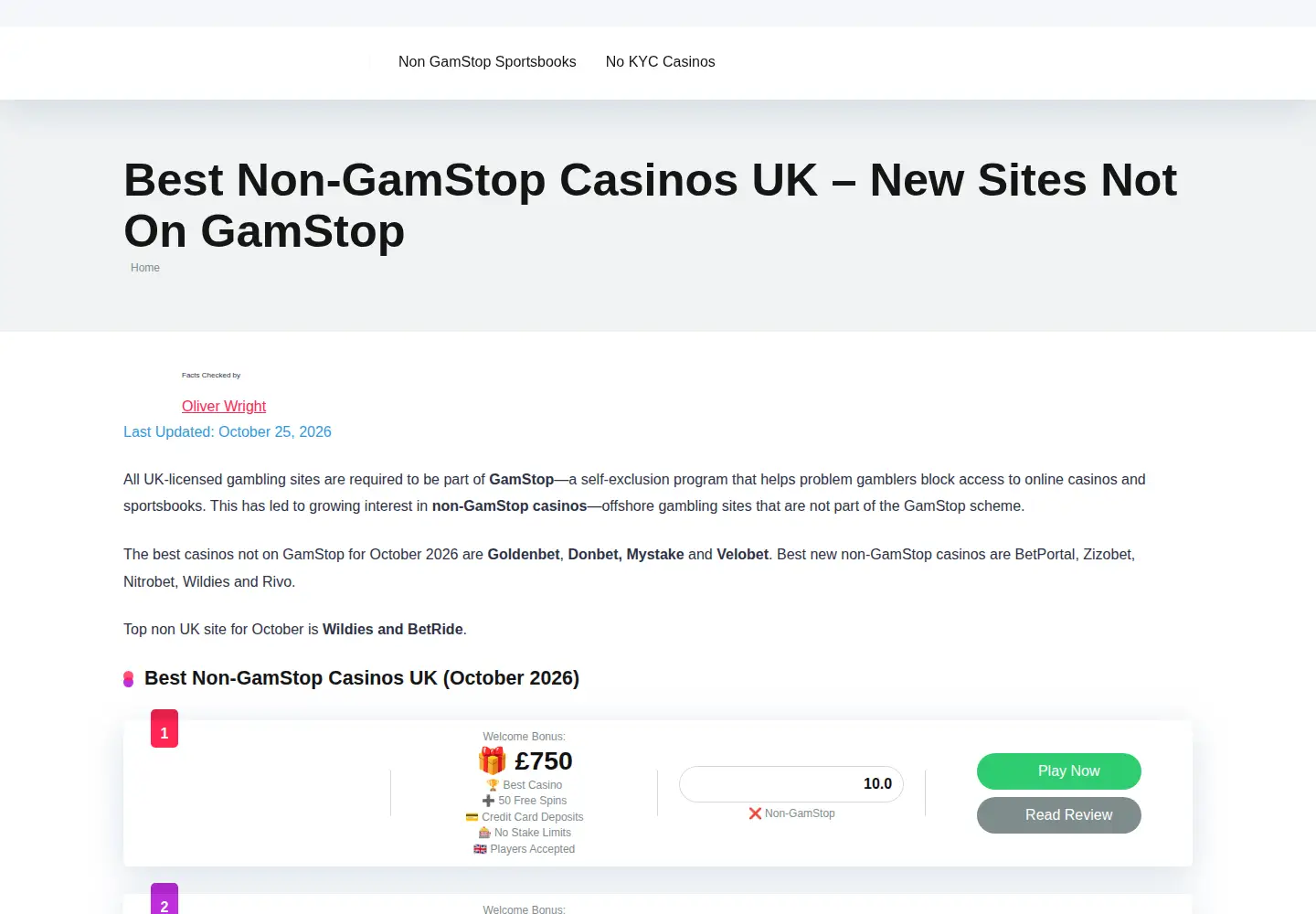Open the No KYC Casinos menu item

tap(661, 62)
